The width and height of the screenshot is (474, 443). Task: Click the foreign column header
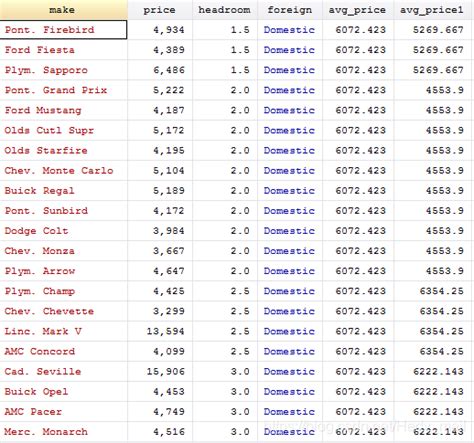pyautogui.click(x=290, y=10)
